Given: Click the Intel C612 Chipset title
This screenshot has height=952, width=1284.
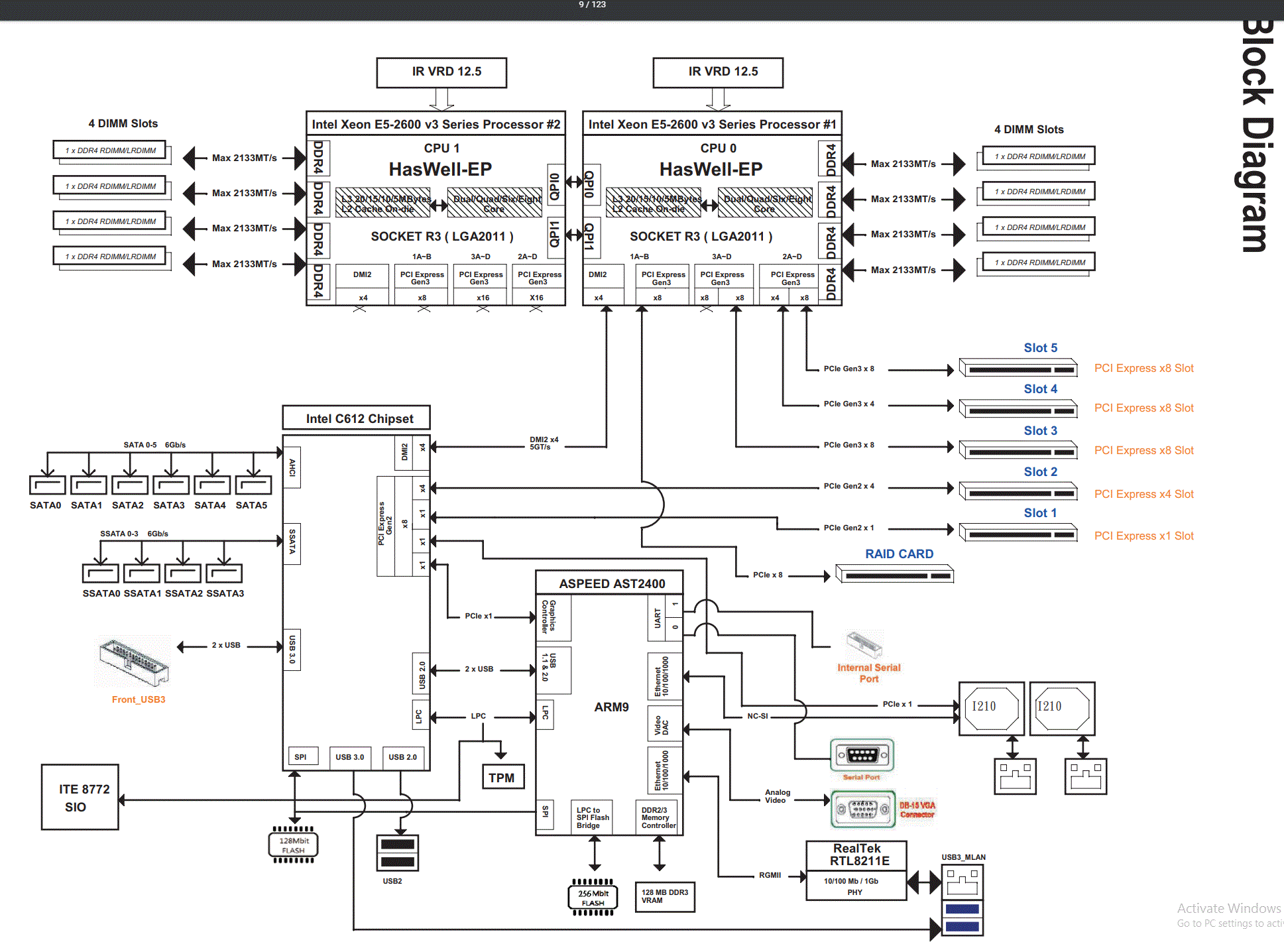Looking at the screenshot, I should click(357, 418).
